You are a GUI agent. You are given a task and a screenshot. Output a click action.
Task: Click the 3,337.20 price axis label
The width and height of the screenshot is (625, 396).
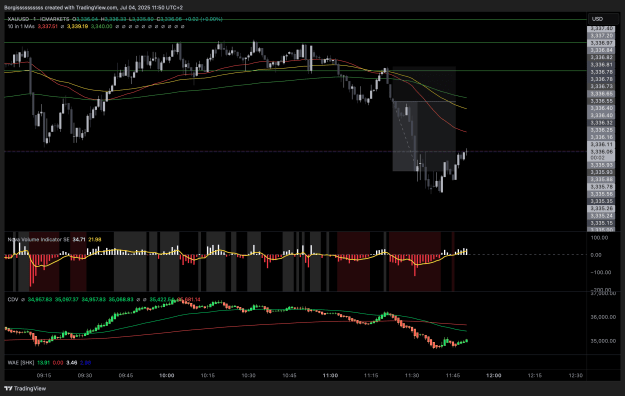601,36
